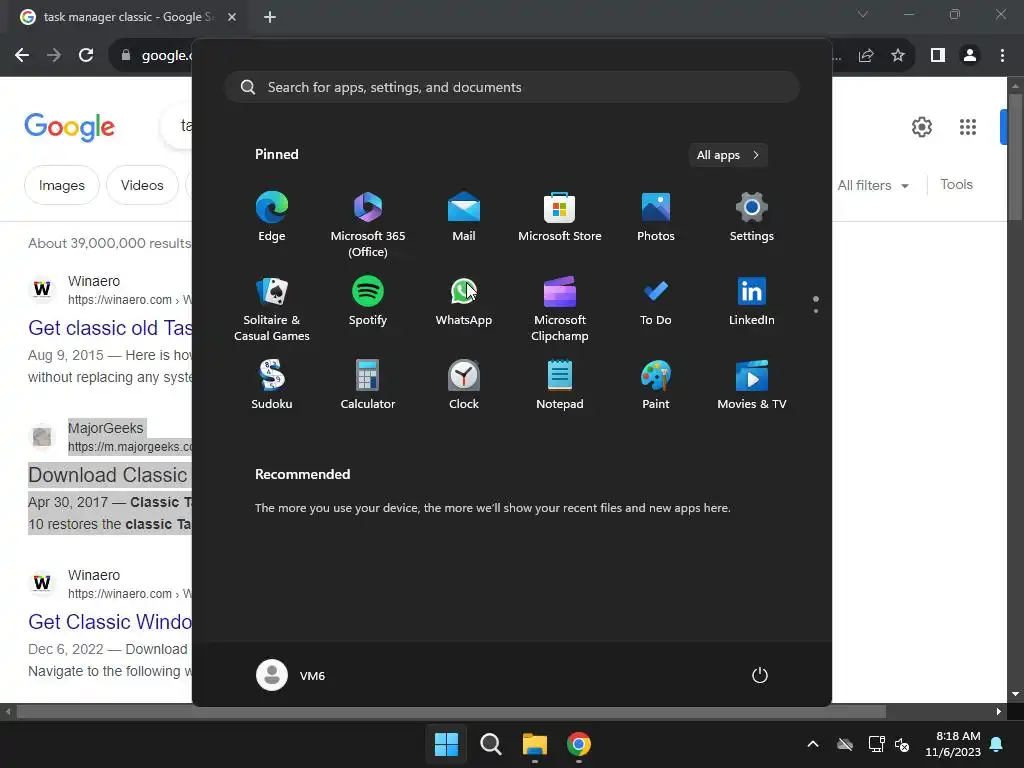Expand the All filters dropdown

tap(872, 185)
